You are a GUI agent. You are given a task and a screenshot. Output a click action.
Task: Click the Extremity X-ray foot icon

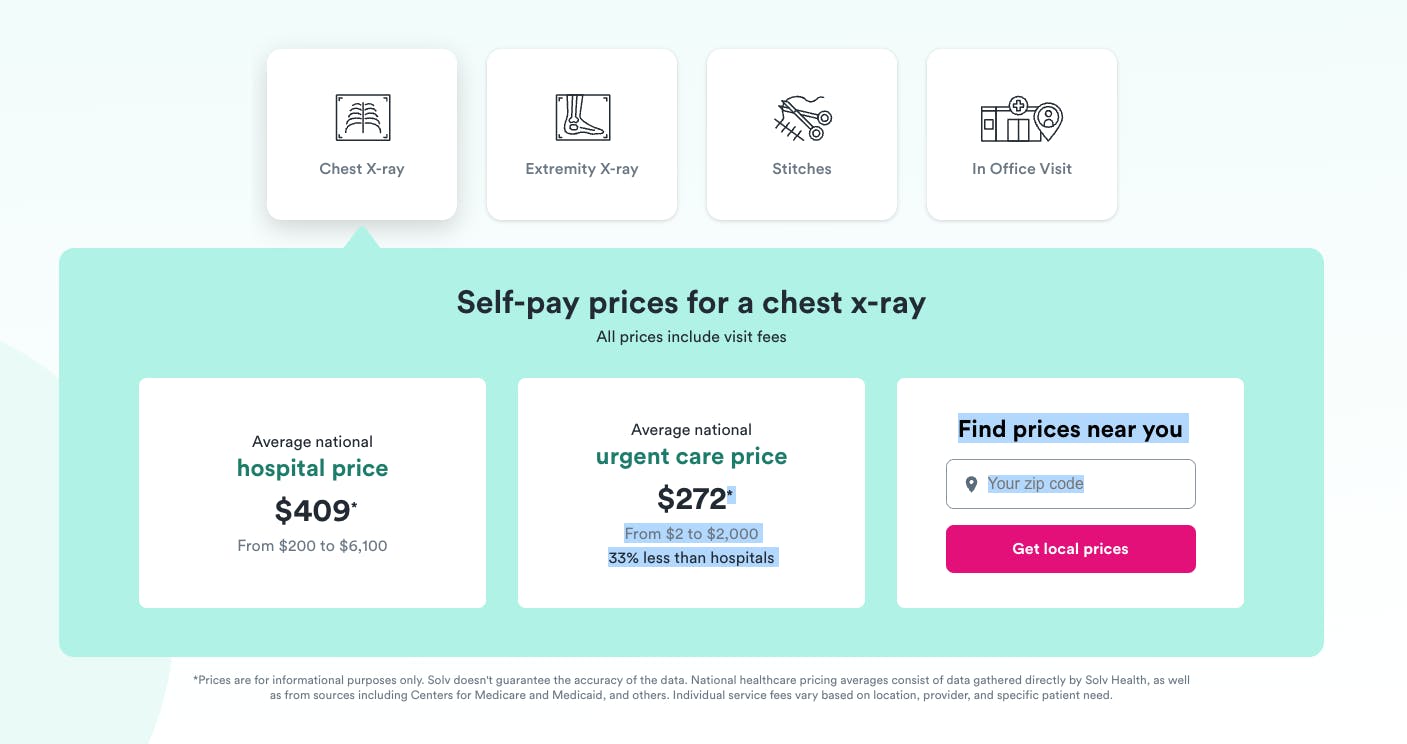tap(582, 118)
